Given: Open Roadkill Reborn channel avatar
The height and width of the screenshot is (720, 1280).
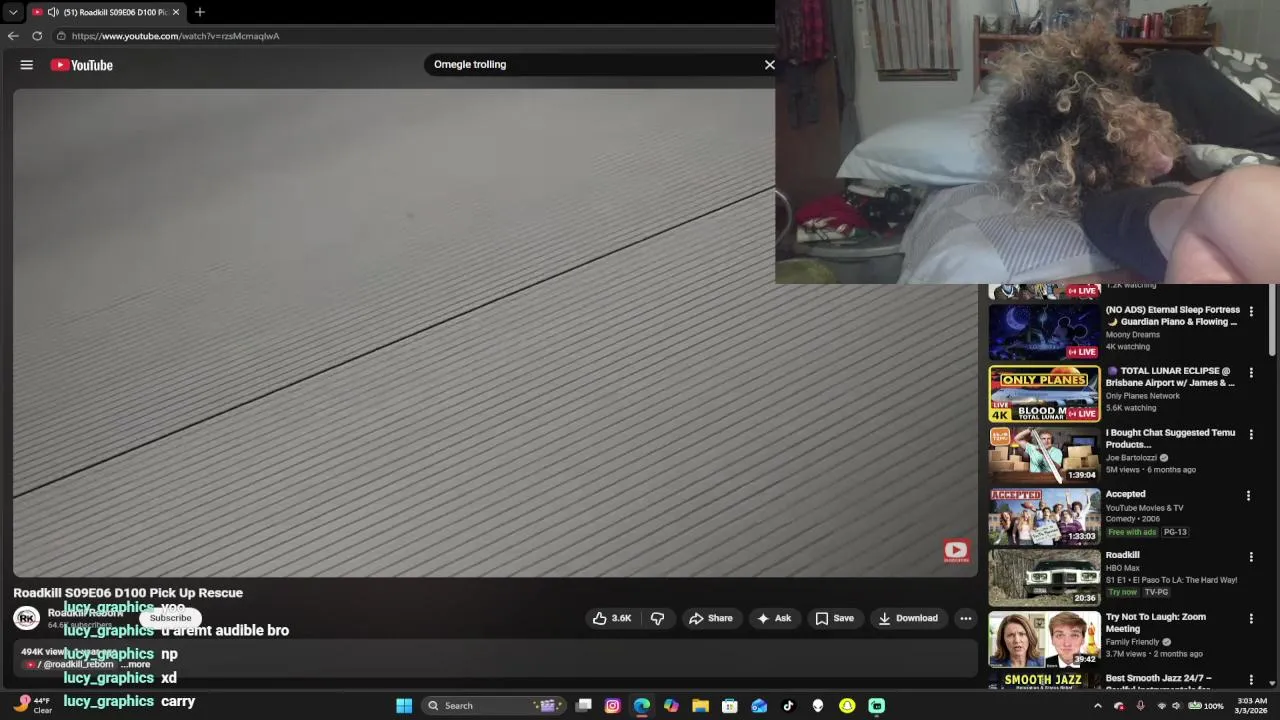Looking at the screenshot, I should pyautogui.click(x=26, y=618).
